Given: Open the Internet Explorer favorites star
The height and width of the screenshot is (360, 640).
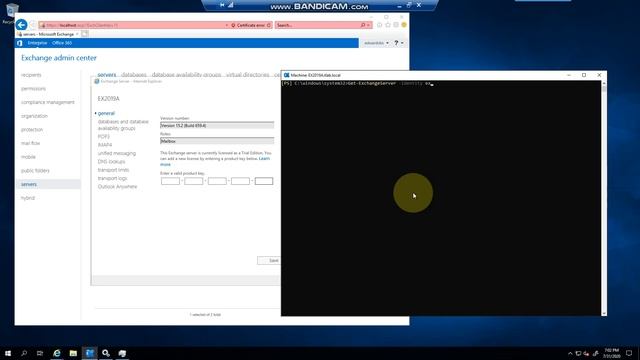Looking at the screenshot, I should tap(388, 25).
